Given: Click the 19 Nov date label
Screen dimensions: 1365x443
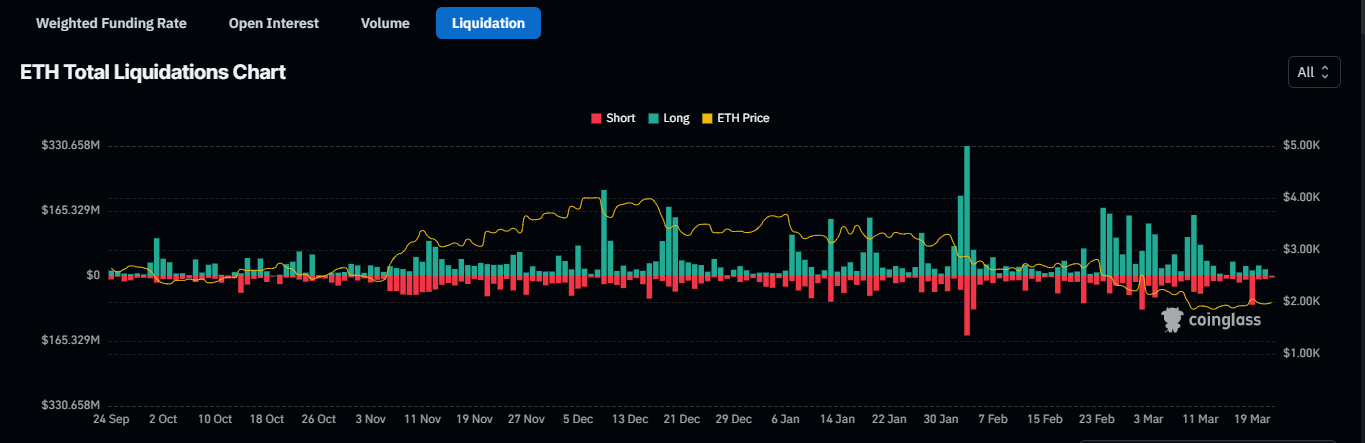Looking at the screenshot, I should click(x=474, y=419).
